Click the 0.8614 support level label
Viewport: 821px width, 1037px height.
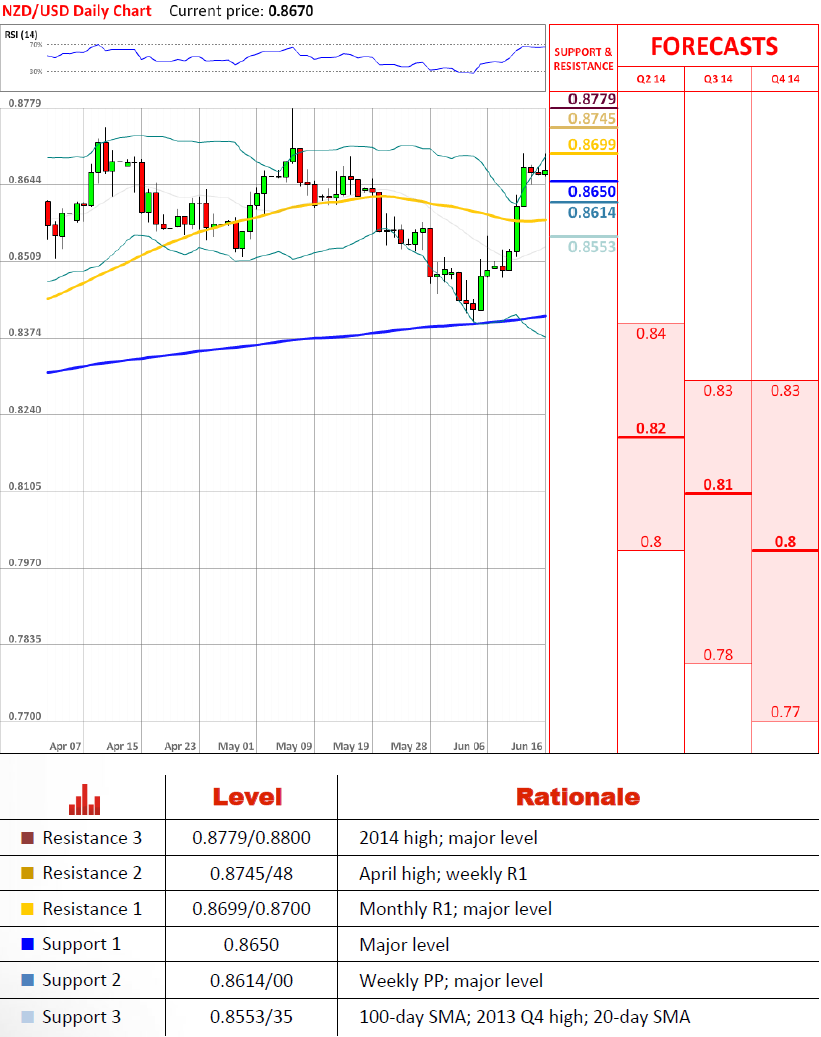pos(591,212)
